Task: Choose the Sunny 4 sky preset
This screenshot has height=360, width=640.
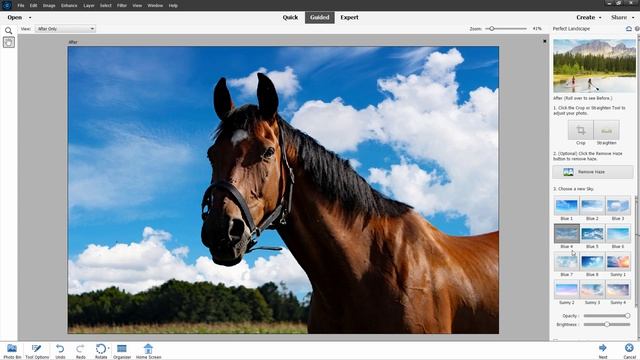Action: (x=618, y=290)
